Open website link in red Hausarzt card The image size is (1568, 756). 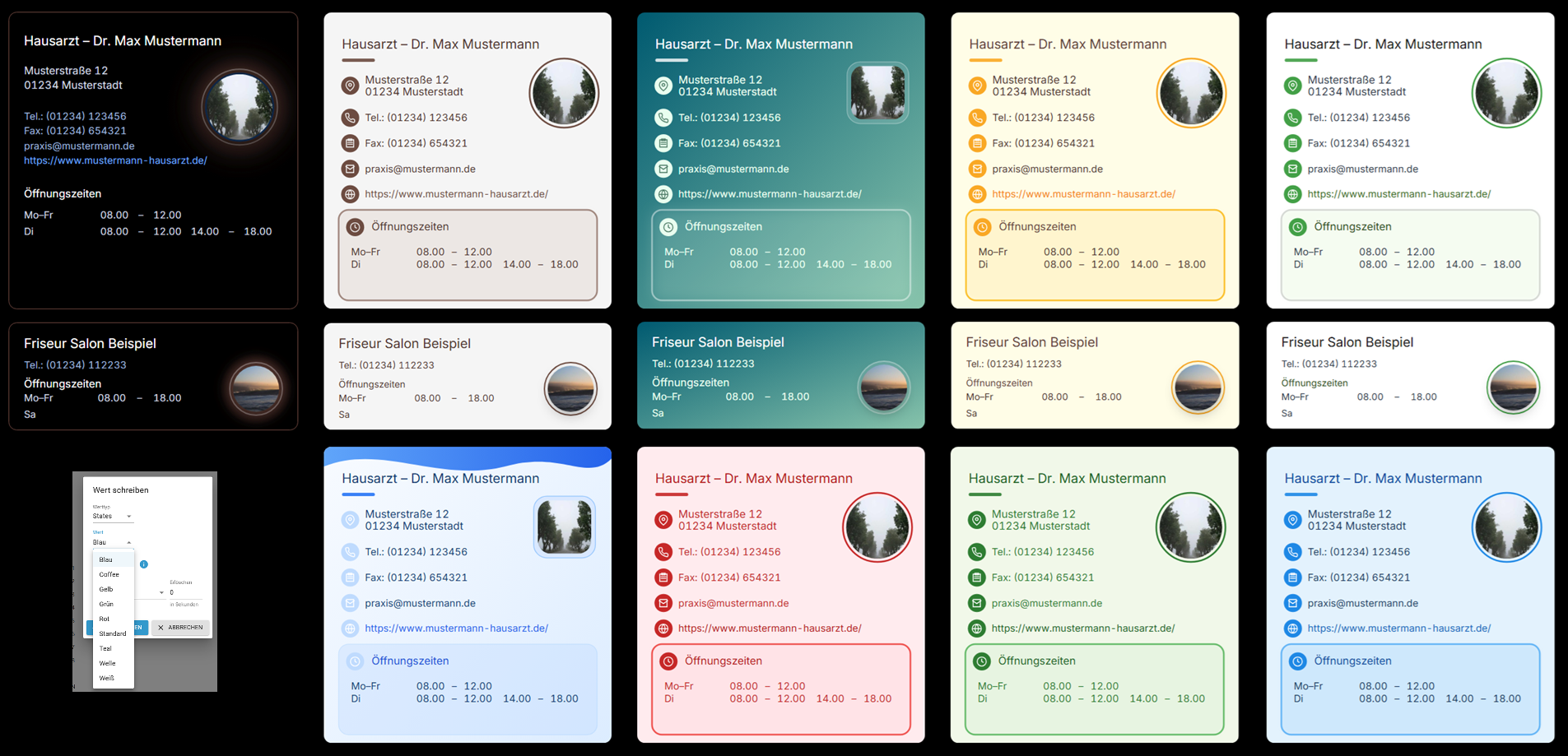click(x=770, y=628)
